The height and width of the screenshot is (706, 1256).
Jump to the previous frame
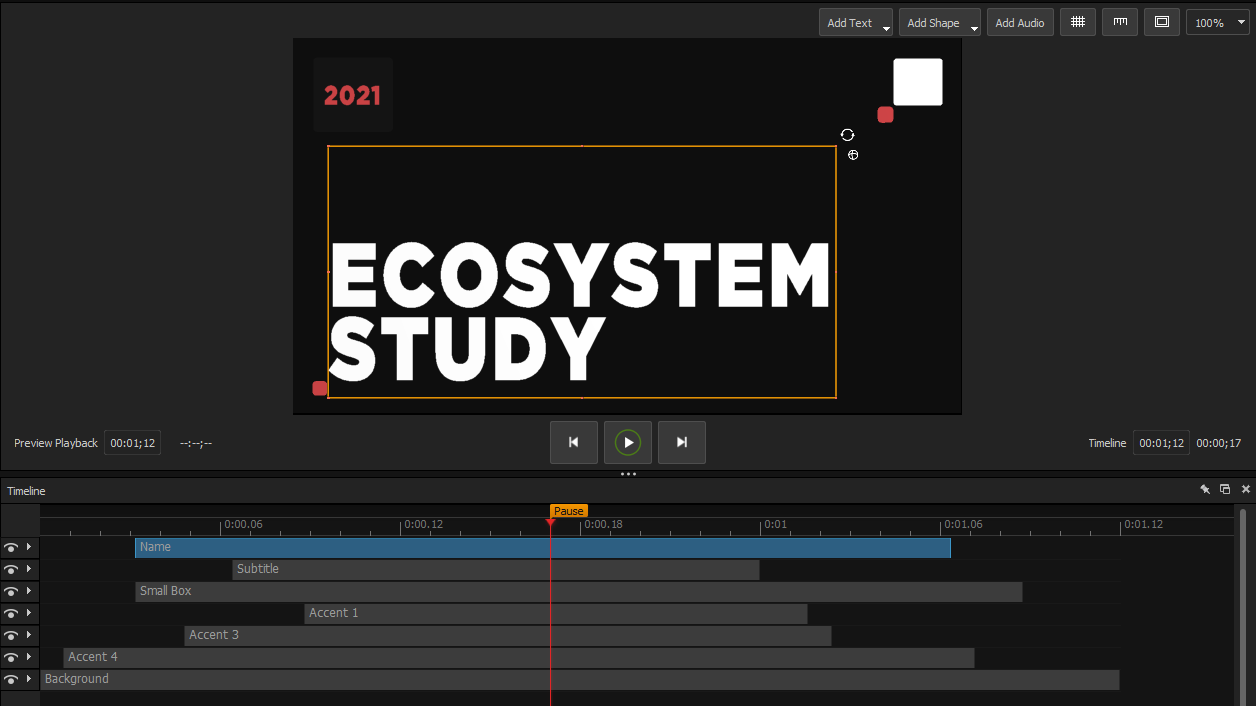coord(574,442)
